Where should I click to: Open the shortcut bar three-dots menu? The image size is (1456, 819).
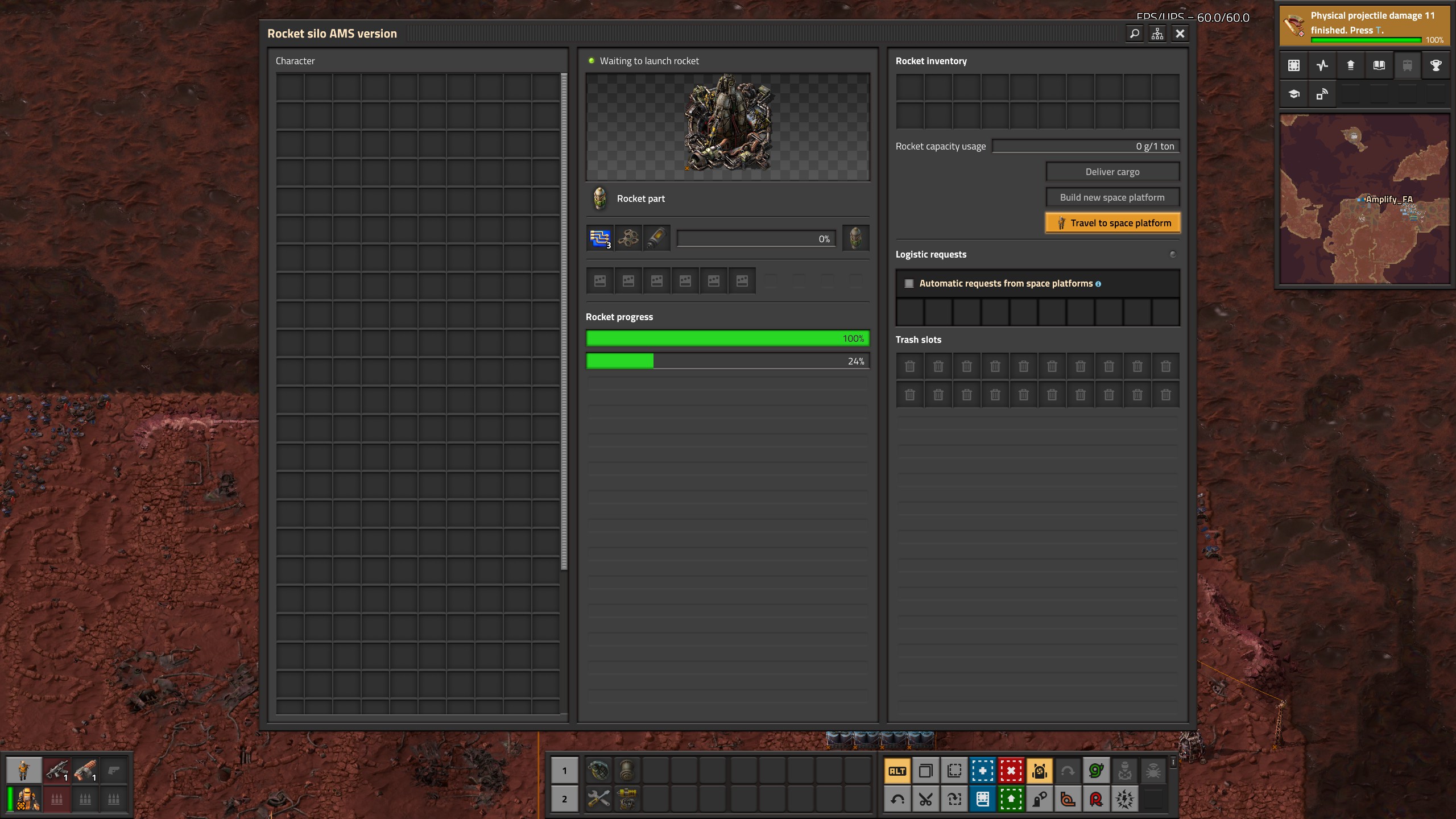[1173, 762]
